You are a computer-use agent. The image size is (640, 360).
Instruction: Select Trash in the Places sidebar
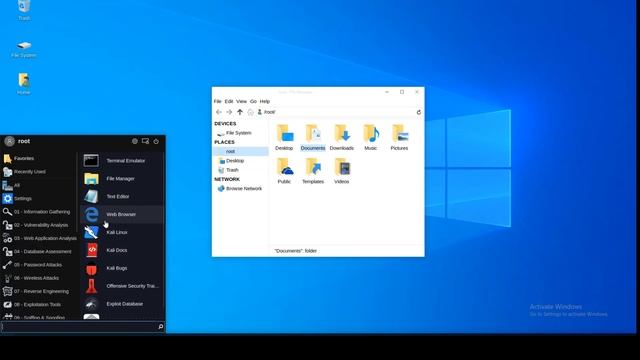pos(240,170)
